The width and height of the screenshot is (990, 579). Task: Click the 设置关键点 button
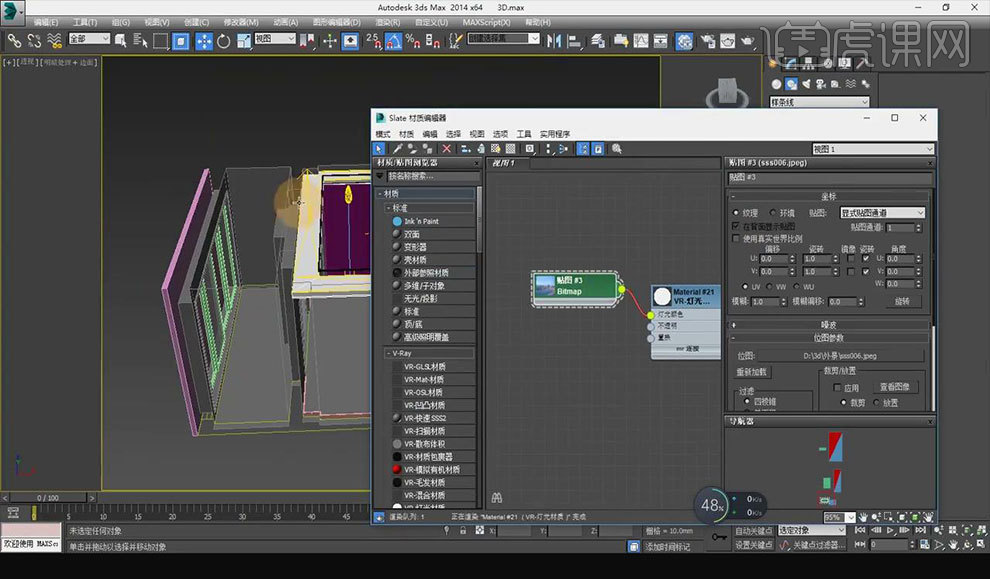pos(754,544)
